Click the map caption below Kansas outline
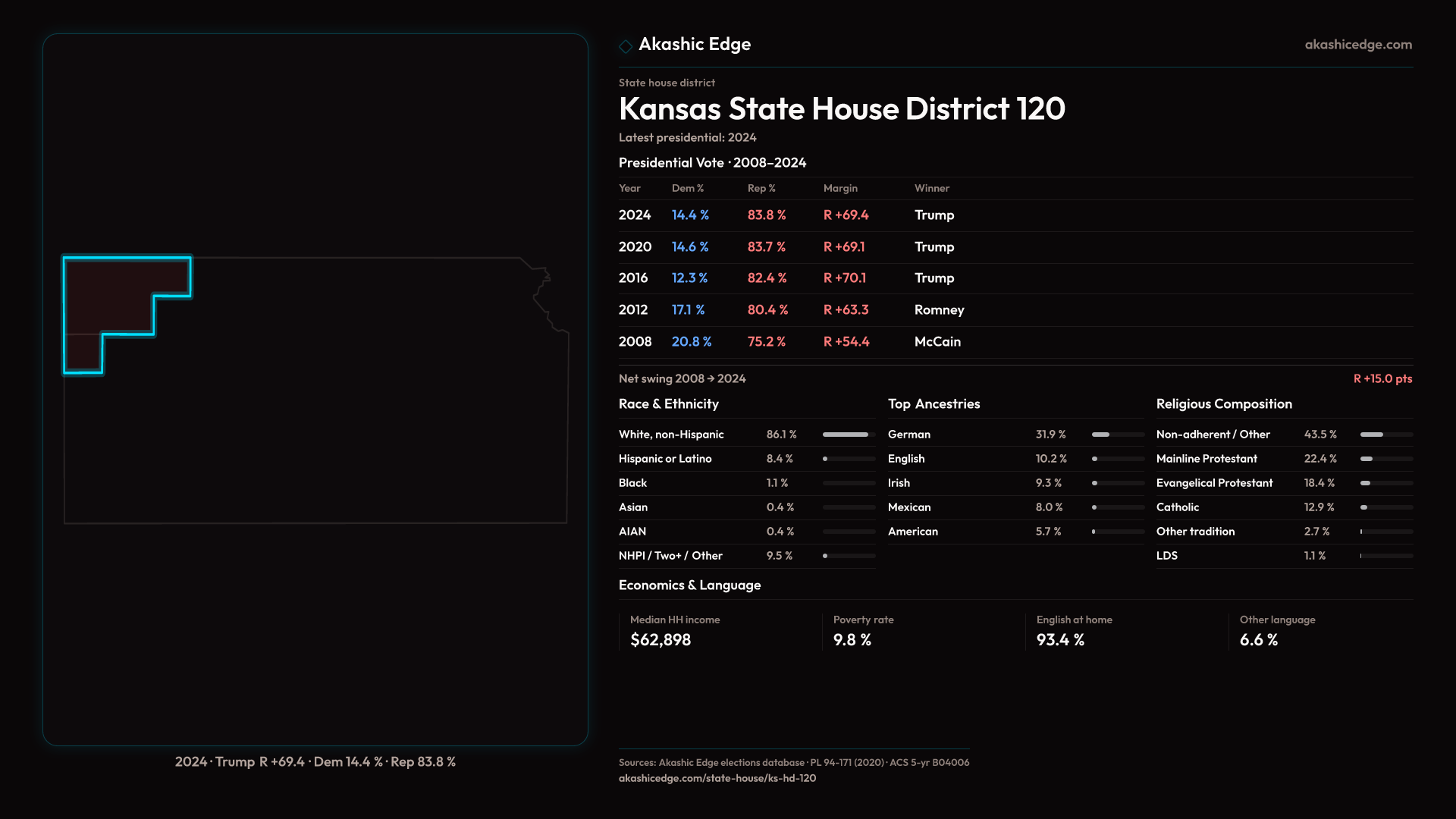1456x819 pixels. tap(315, 761)
